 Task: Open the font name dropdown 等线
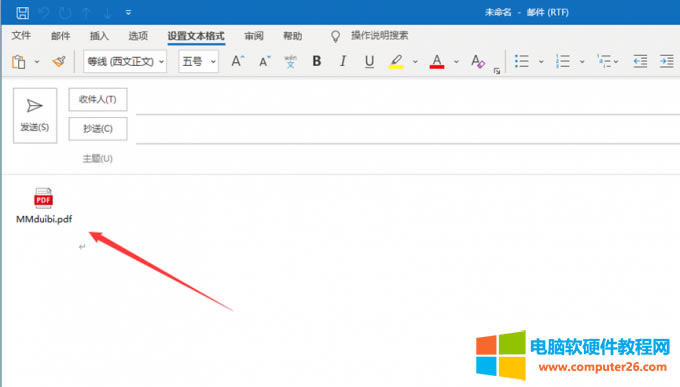(x=125, y=62)
